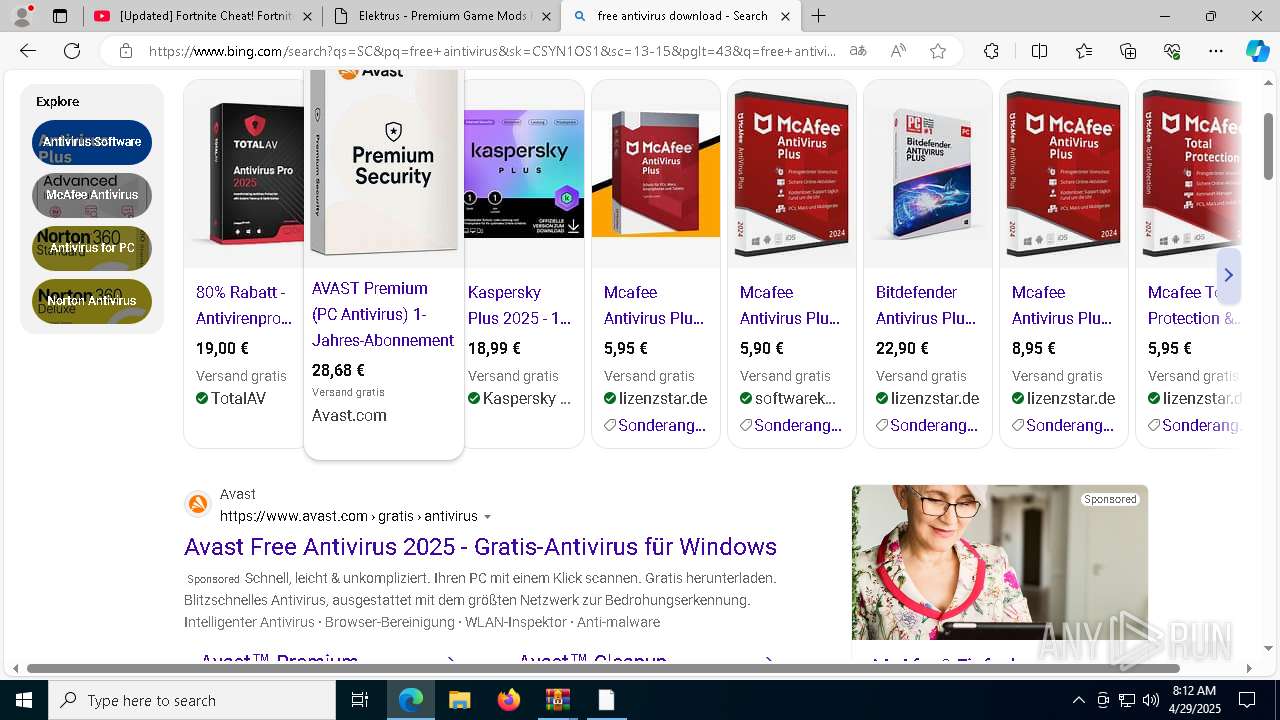Select Antivirus Software explore pill

tap(92, 142)
